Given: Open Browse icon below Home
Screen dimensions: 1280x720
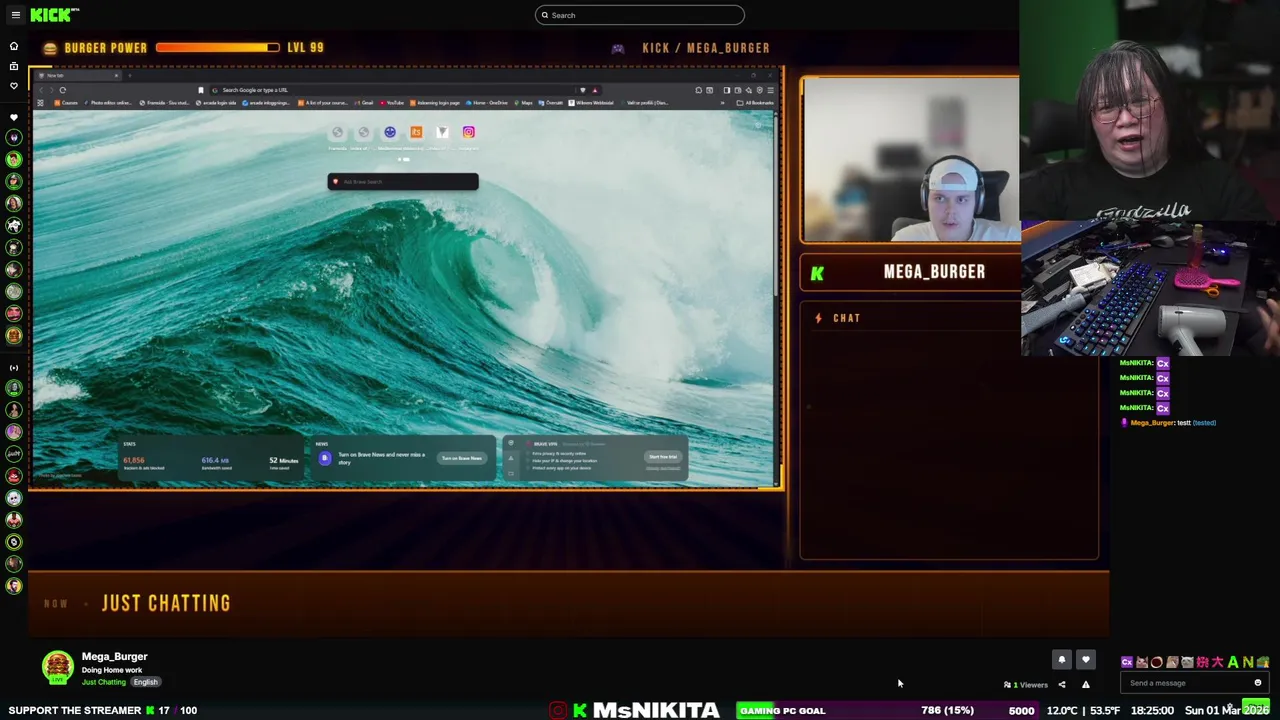Looking at the screenshot, I should point(14,66).
